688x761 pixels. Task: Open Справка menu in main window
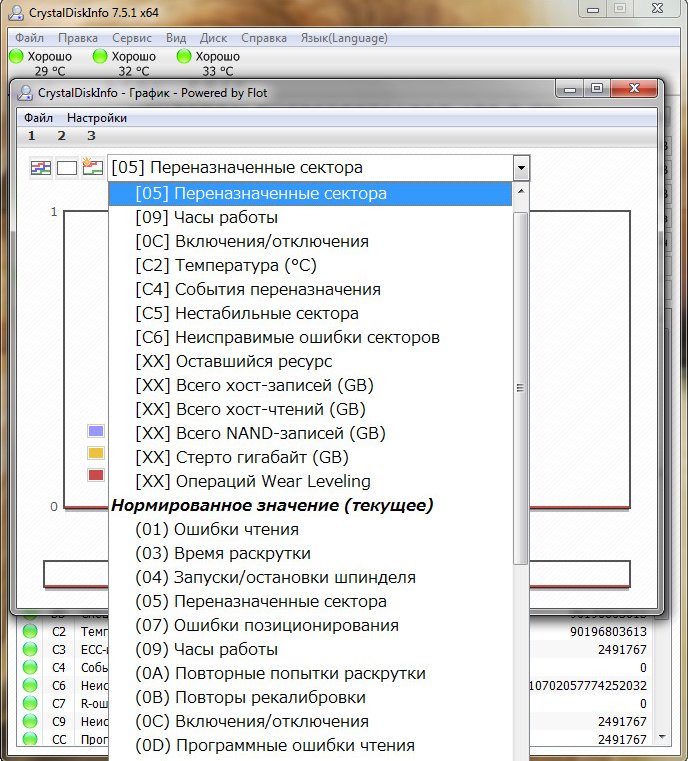[263, 38]
